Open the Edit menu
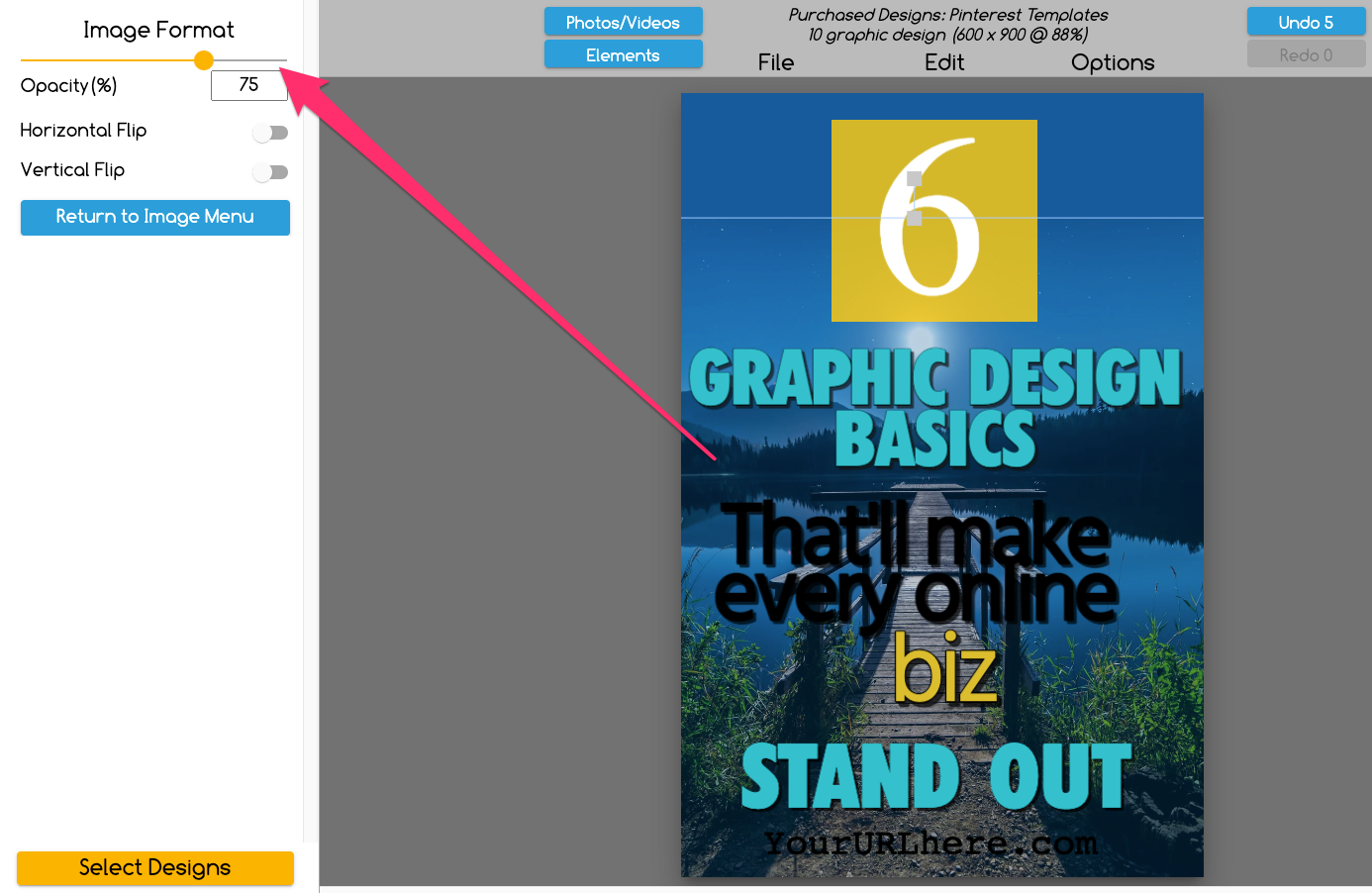Image resolution: width=1372 pixels, height=893 pixels. coord(943,62)
